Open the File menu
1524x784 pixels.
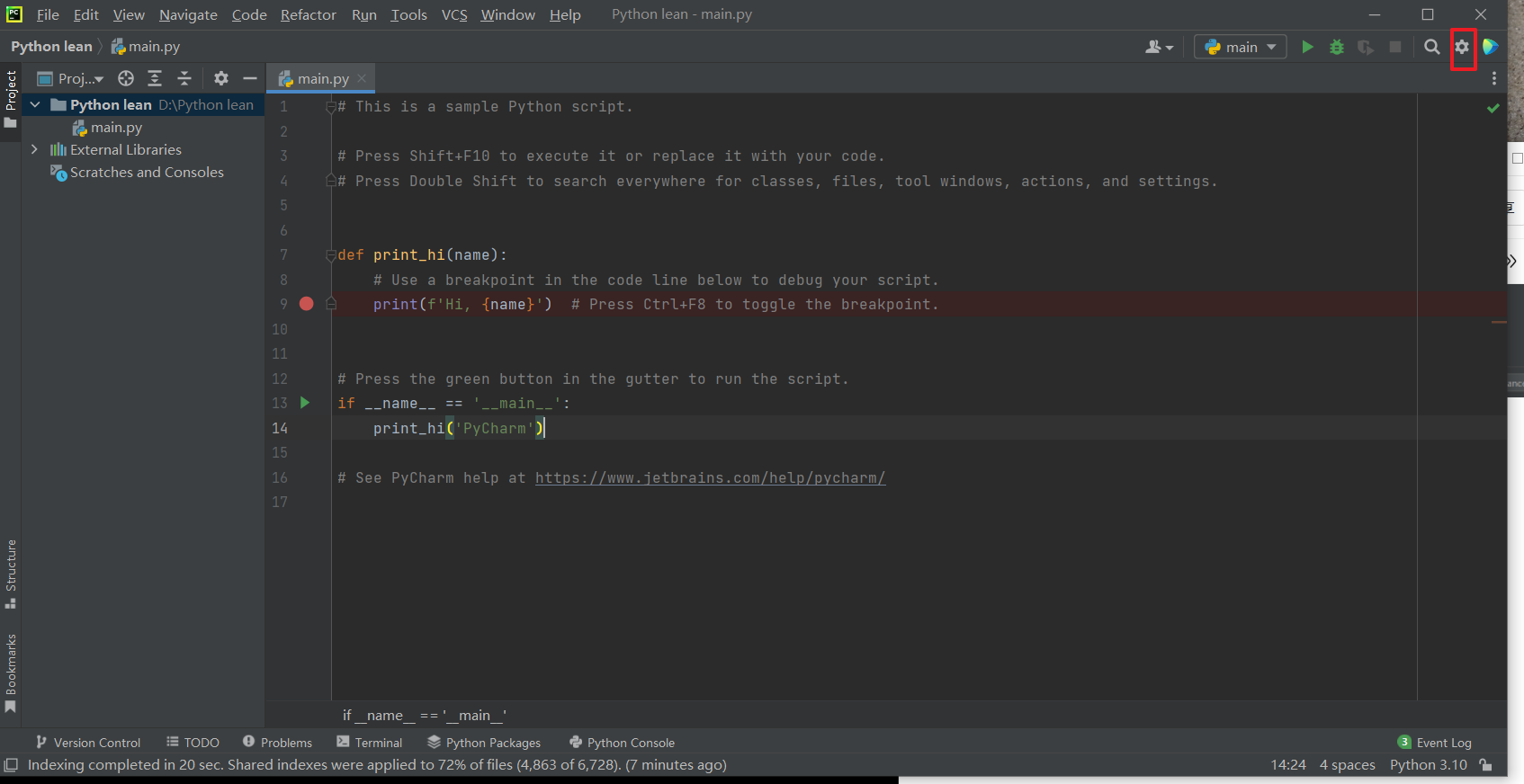tap(48, 14)
